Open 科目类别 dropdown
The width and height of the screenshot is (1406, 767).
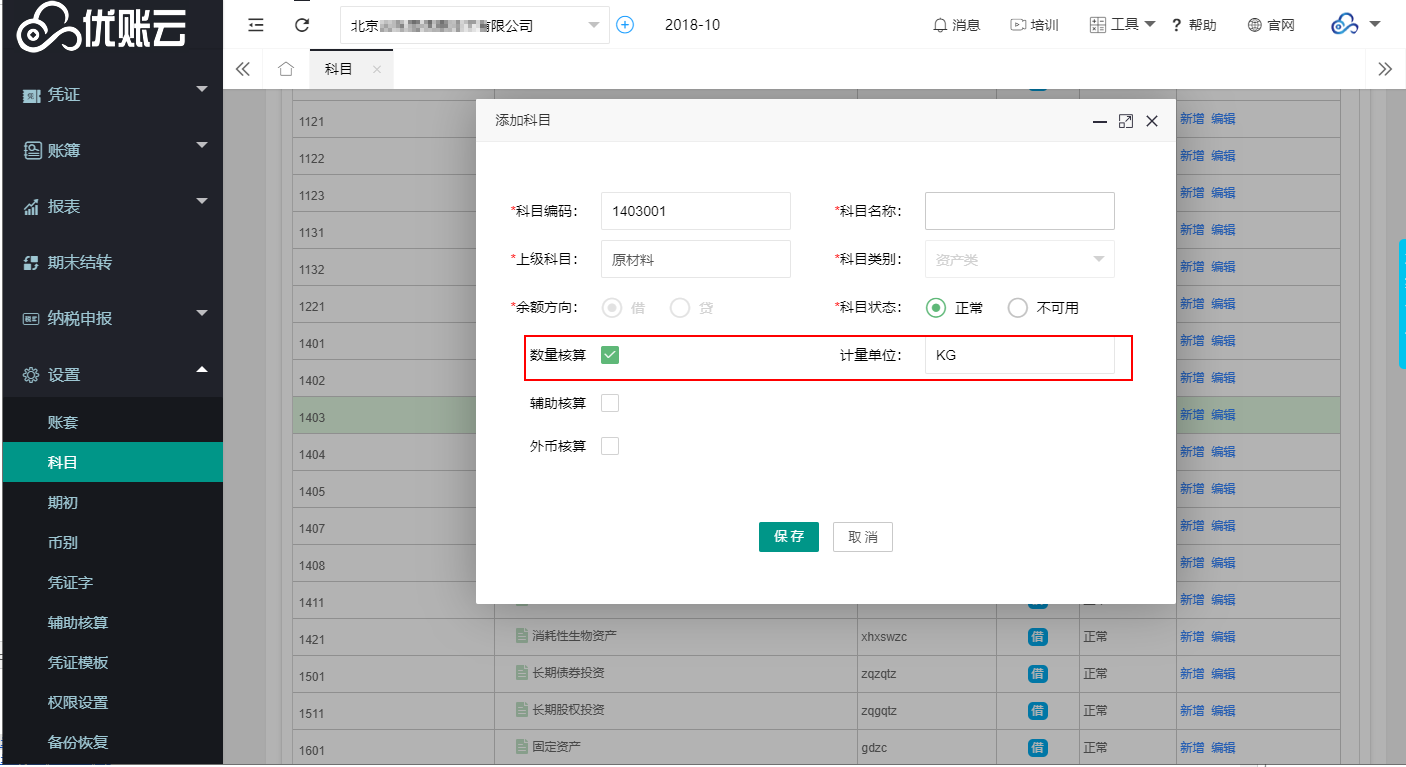pos(1020,259)
